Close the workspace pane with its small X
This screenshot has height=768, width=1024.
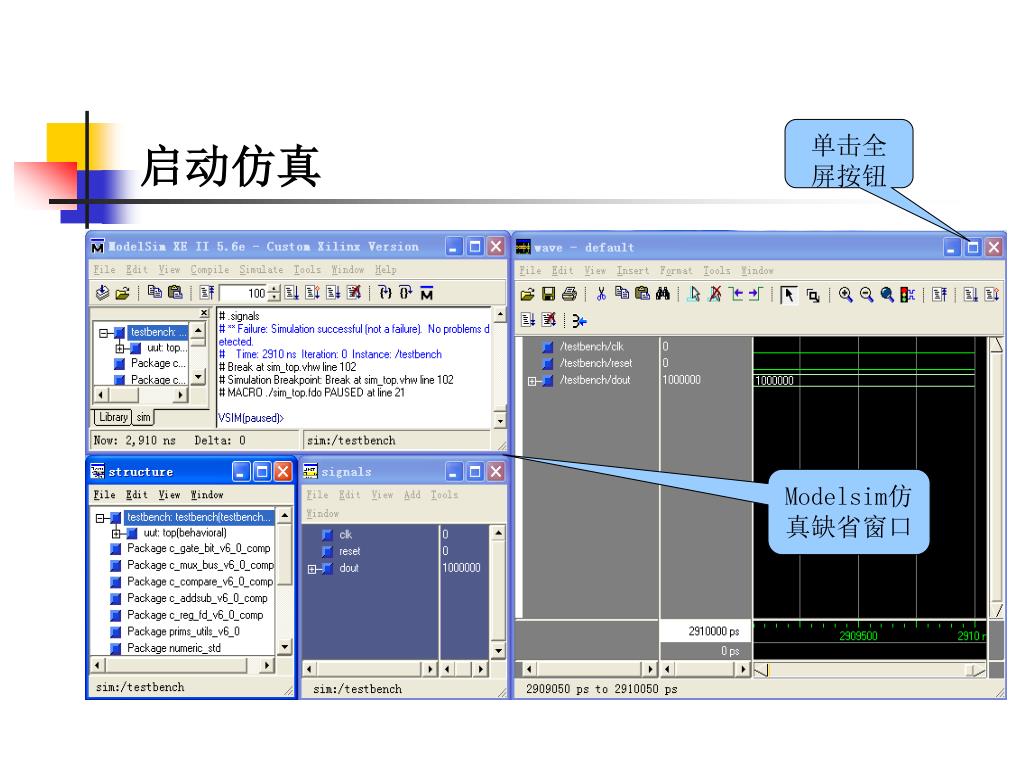[x=204, y=313]
